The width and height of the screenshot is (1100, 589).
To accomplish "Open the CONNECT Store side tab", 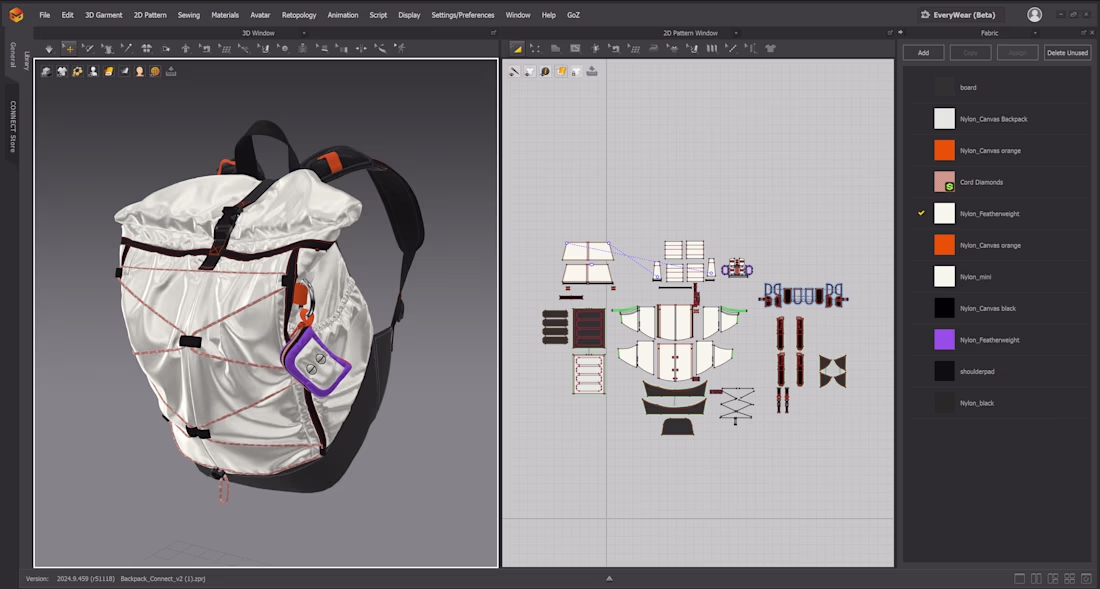I will pyautogui.click(x=13, y=127).
